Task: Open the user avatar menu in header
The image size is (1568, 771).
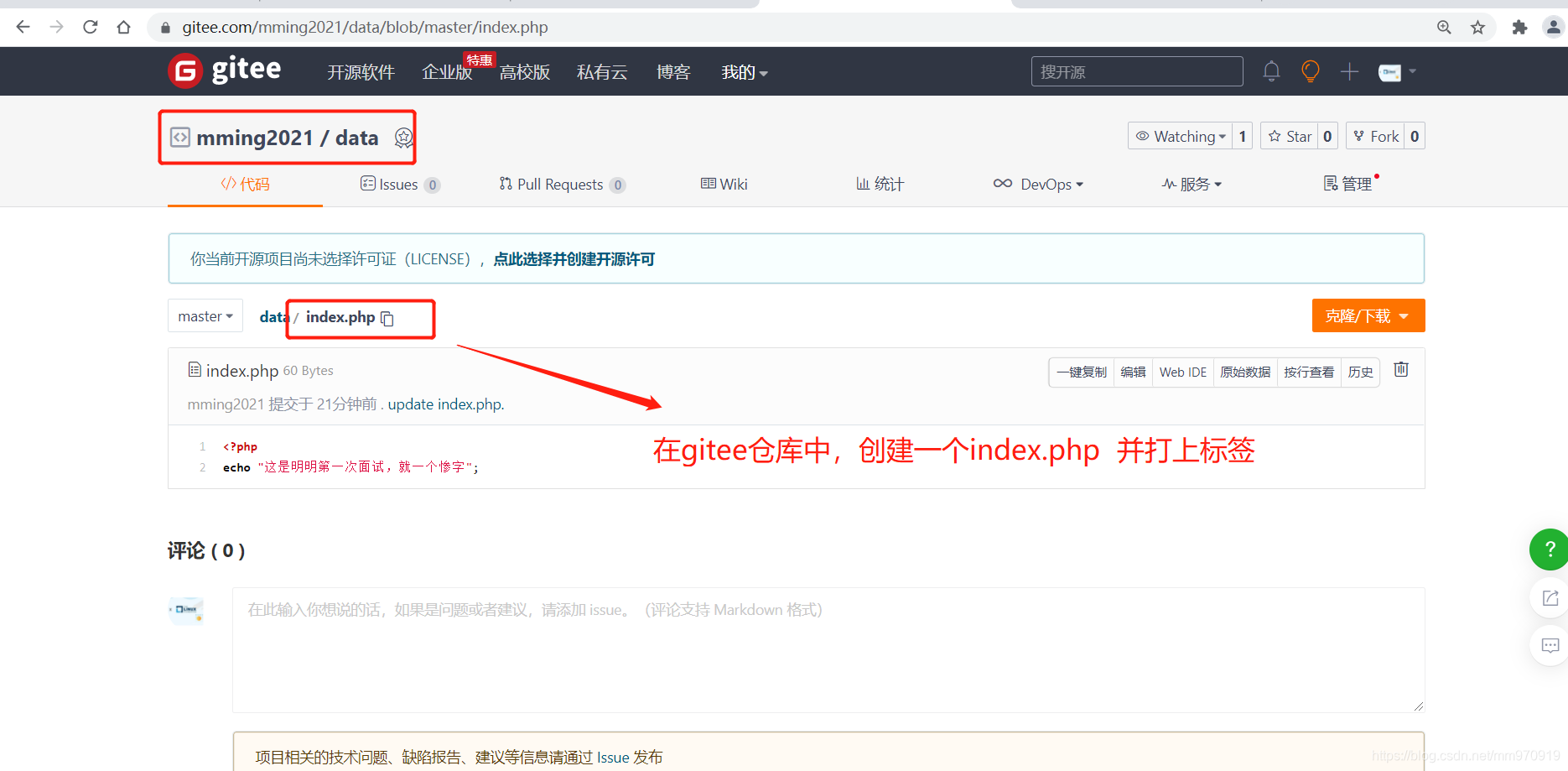Action: pos(1397,72)
